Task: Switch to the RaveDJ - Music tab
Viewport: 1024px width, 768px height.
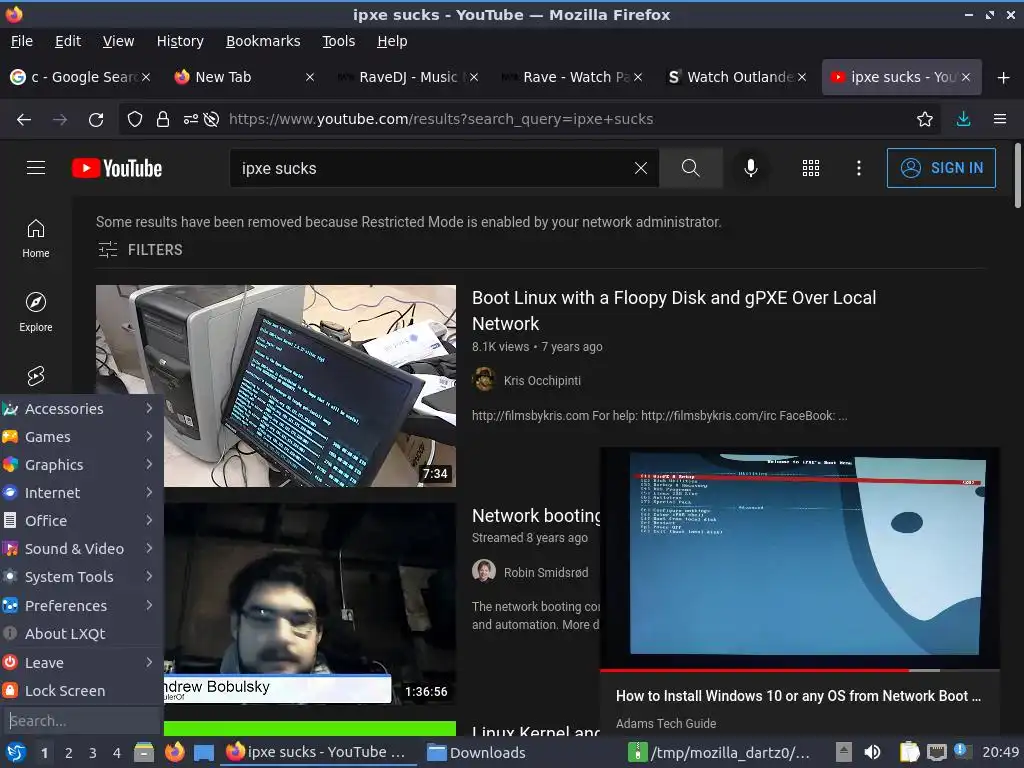Action: click(408, 78)
